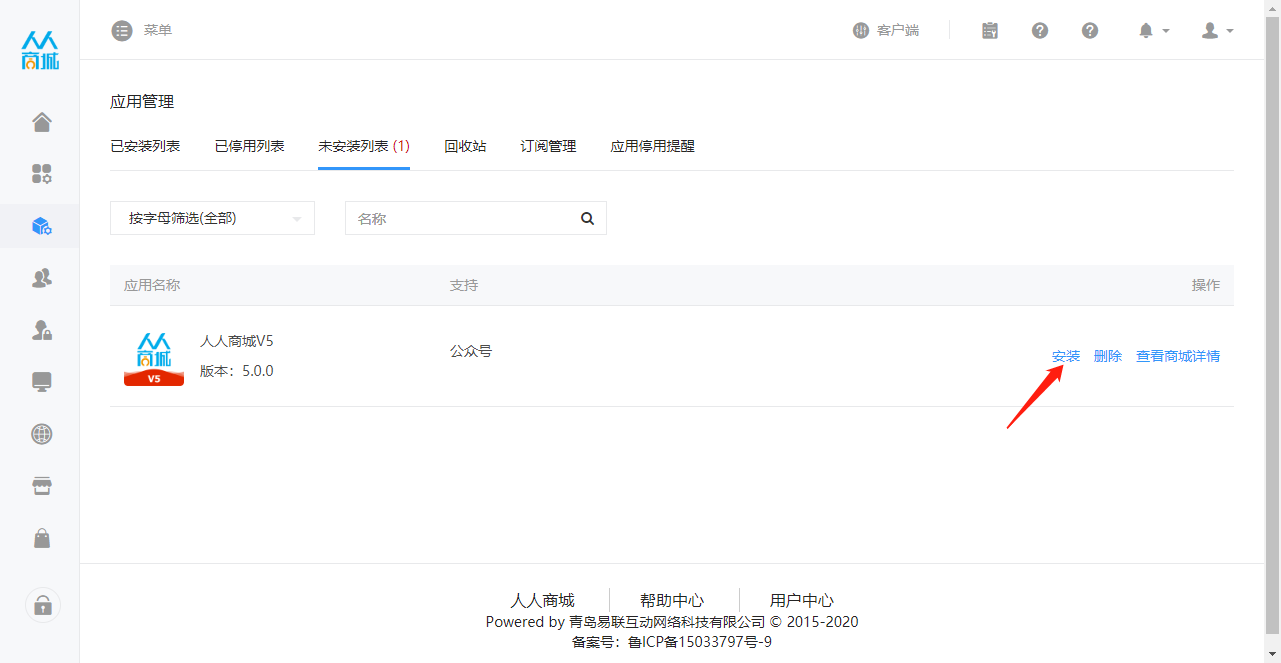Switch to the 已安装列表 tab
Screen dimensions: 1281x663
point(145,146)
